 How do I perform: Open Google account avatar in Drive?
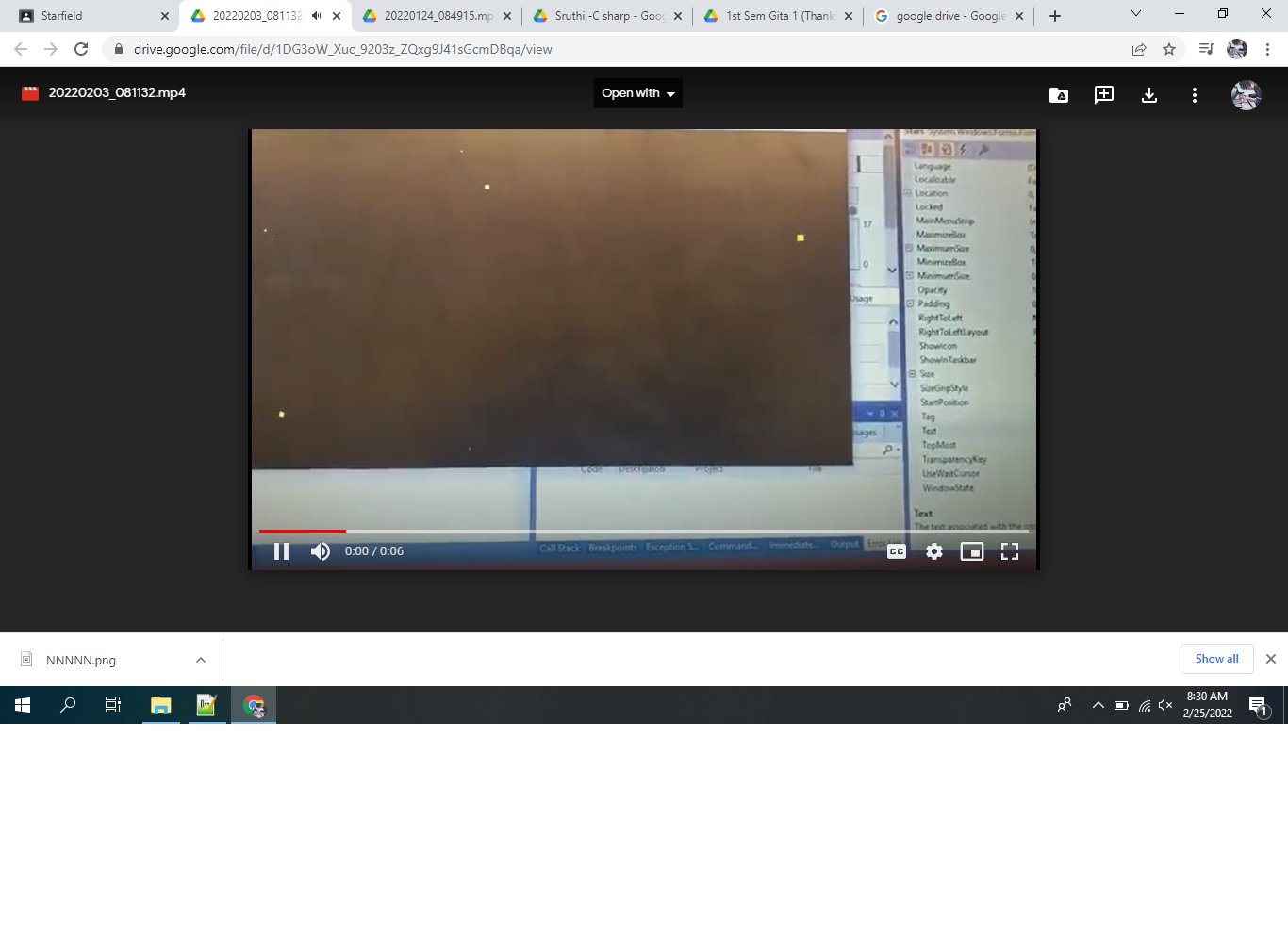click(1246, 95)
